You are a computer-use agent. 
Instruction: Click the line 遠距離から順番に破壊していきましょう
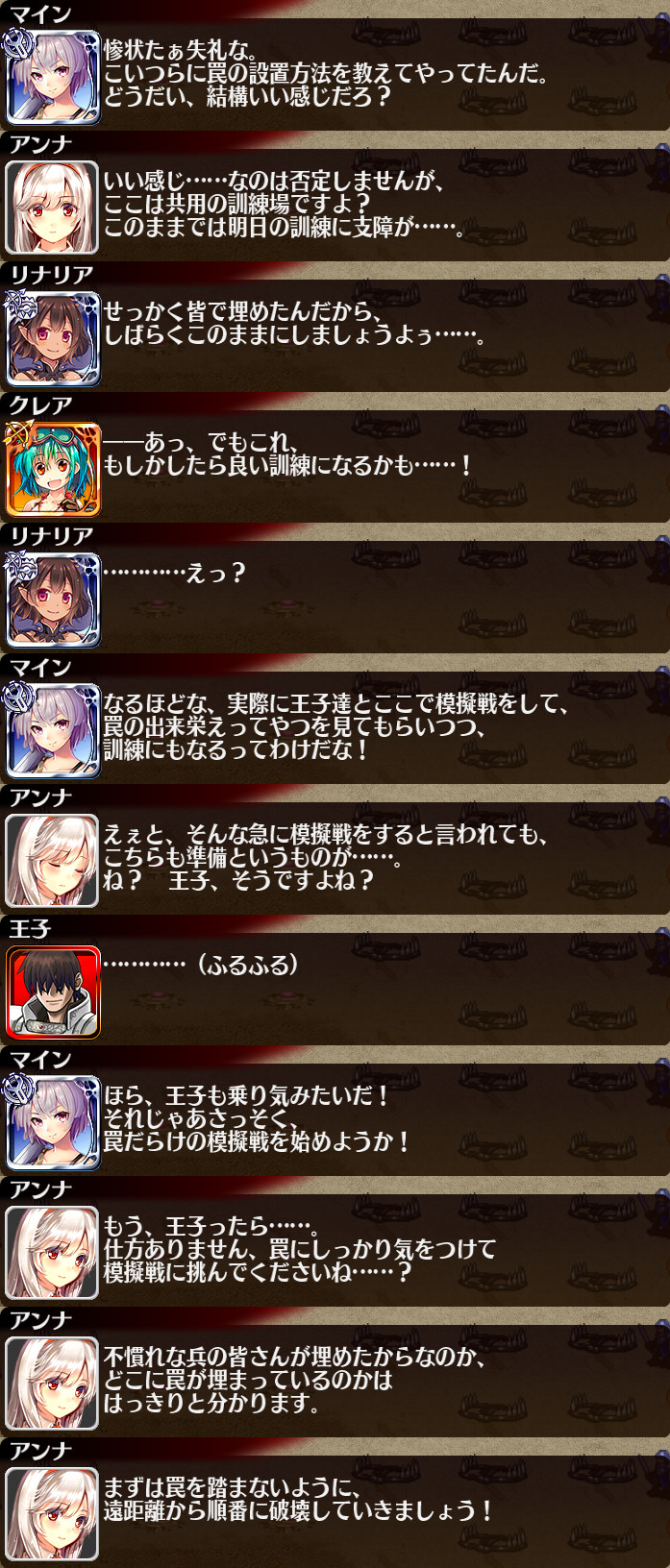coord(298,1510)
